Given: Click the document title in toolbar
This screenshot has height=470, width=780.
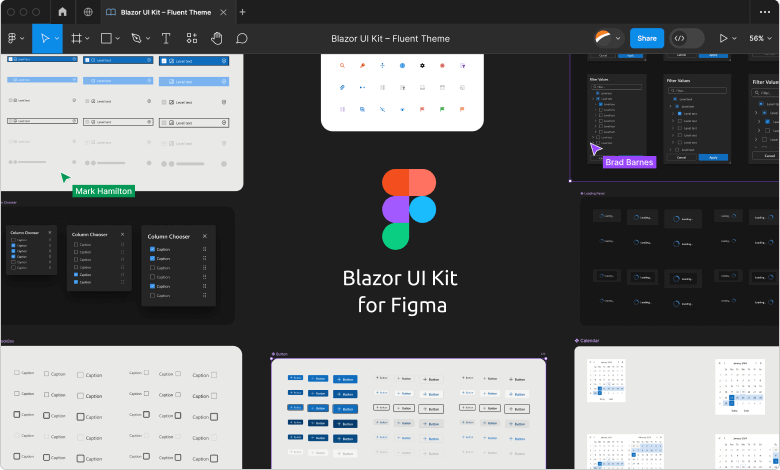Looking at the screenshot, I should [390, 39].
